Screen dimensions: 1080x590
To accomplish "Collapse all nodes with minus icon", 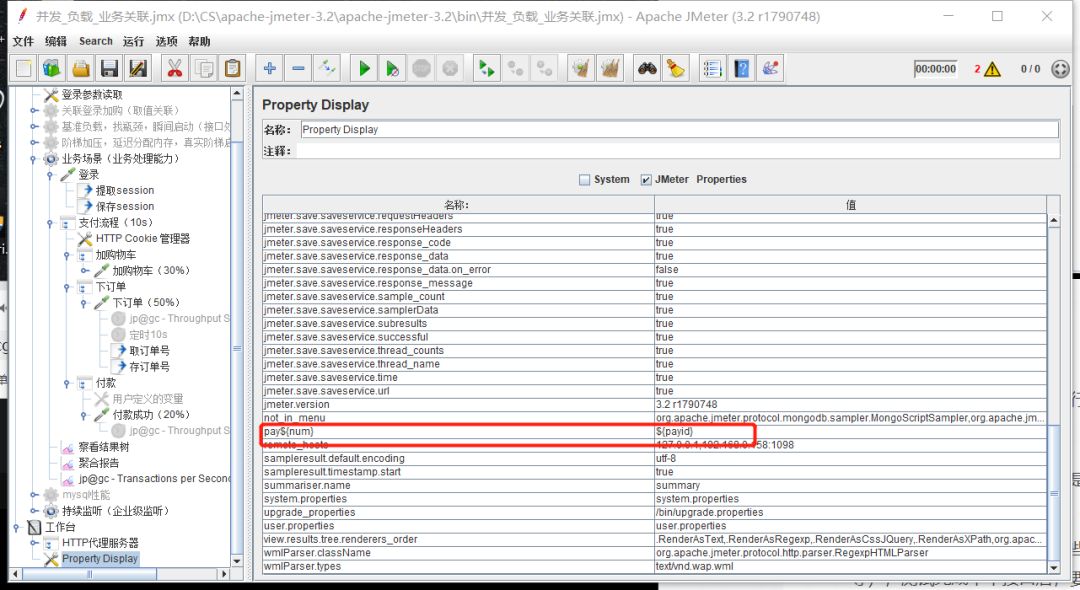I will point(298,68).
